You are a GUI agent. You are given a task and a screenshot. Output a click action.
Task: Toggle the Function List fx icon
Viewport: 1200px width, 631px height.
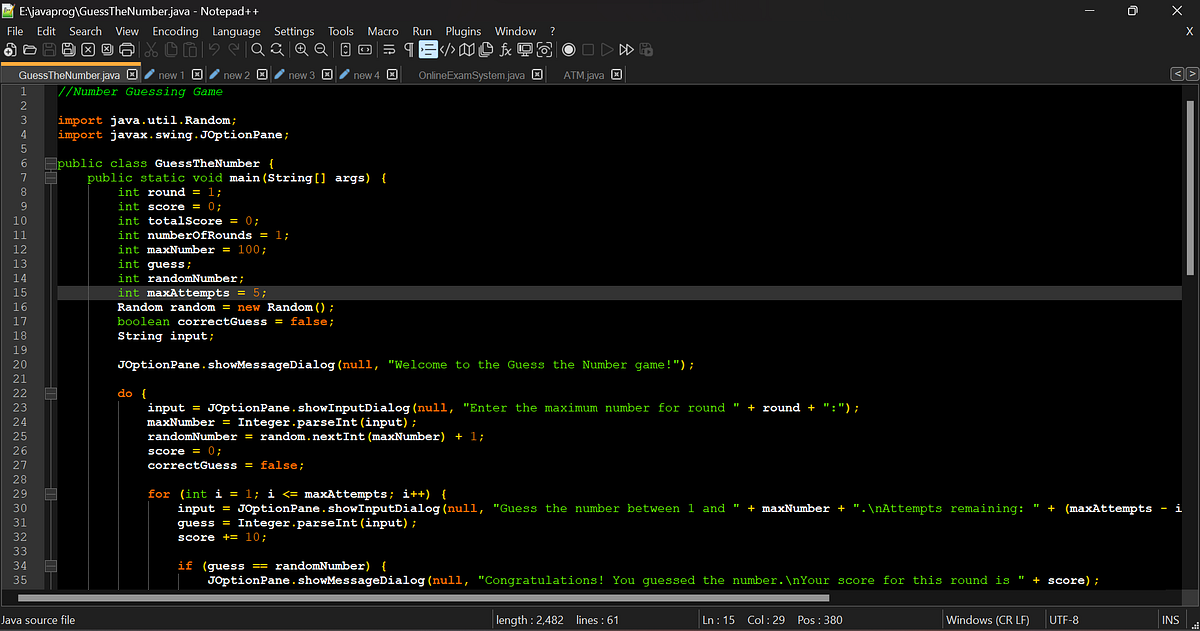pyautogui.click(x=505, y=49)
